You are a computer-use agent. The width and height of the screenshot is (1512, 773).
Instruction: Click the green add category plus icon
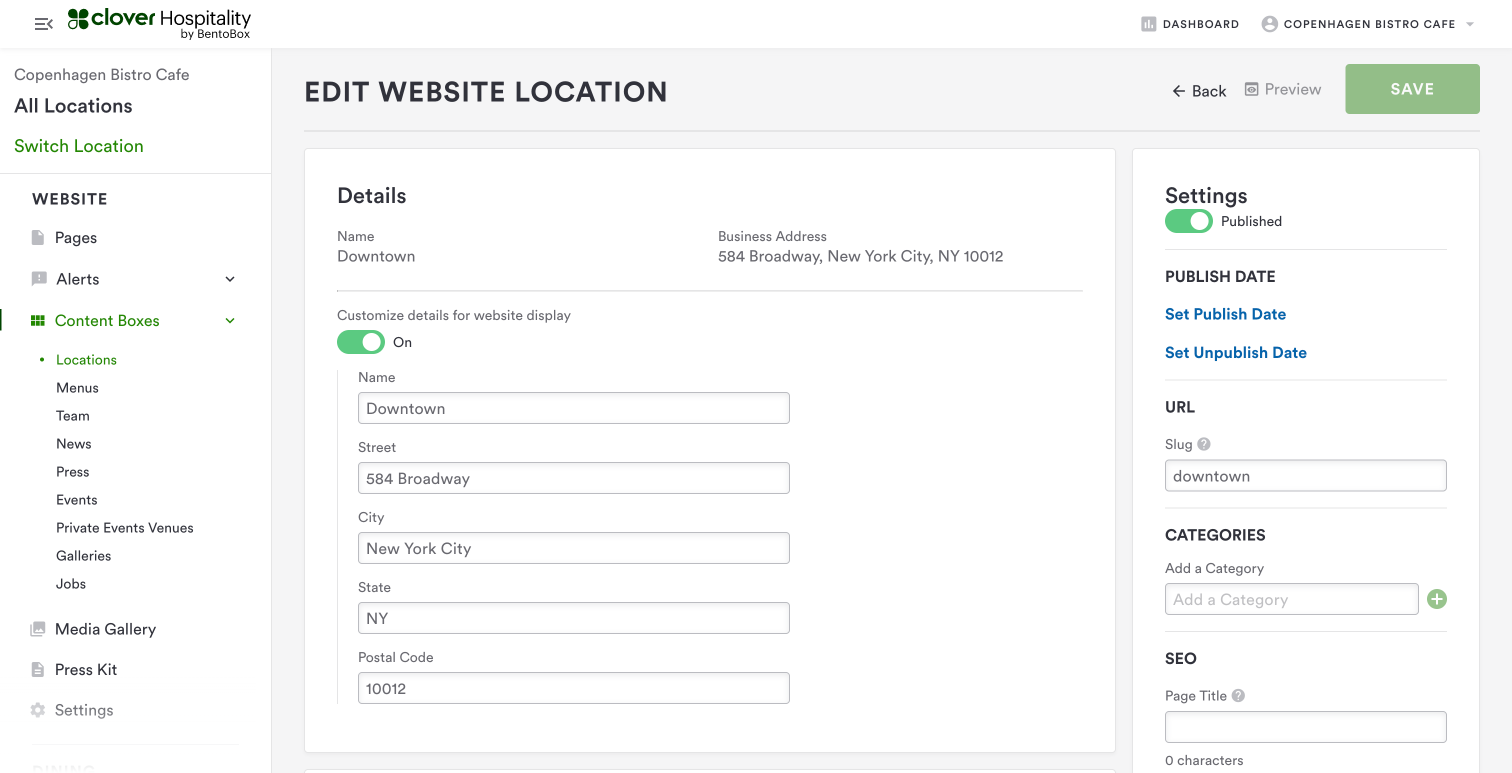[1437, 599]
